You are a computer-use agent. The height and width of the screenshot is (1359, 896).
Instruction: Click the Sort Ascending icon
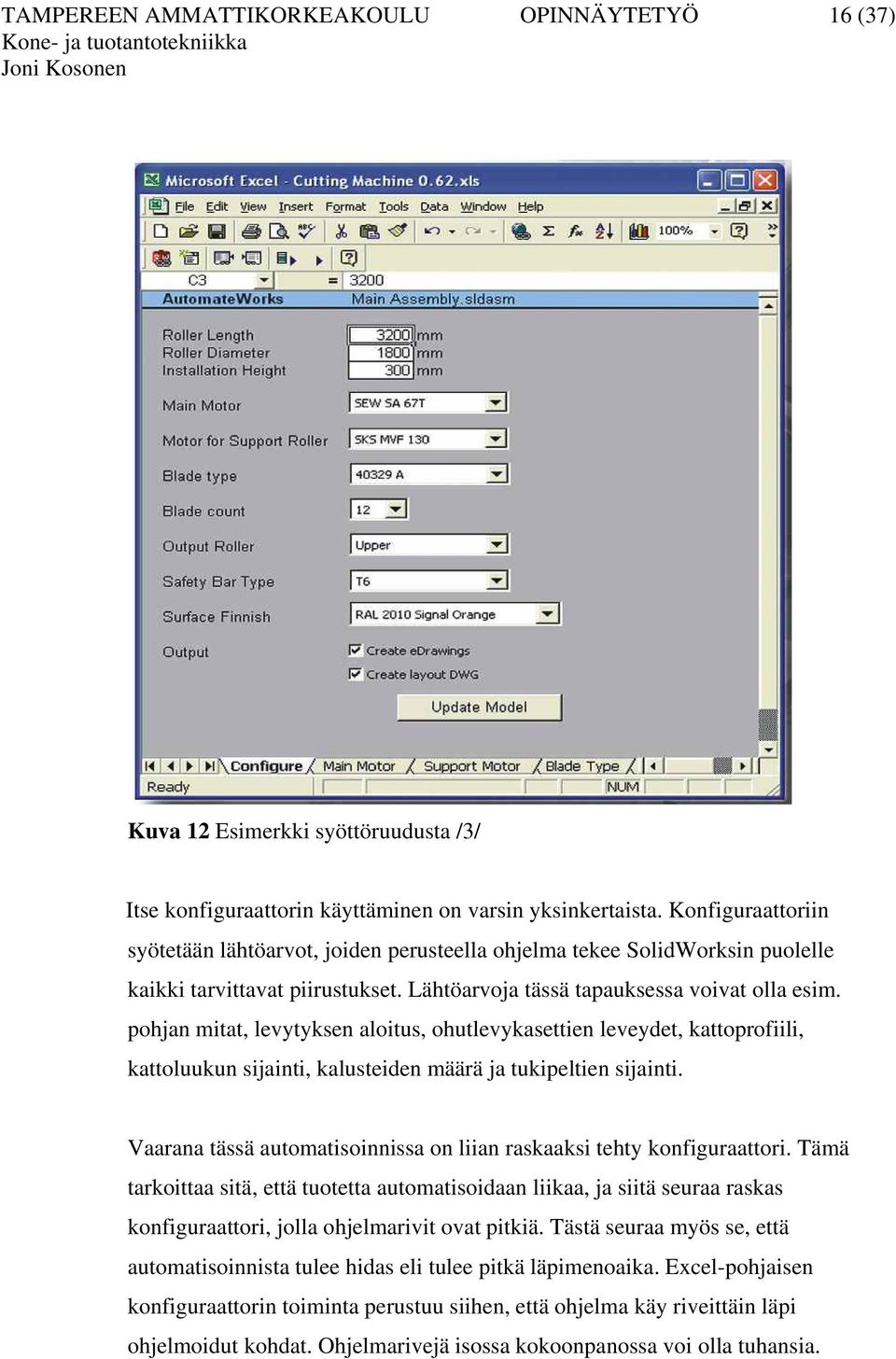tap(604, 231)
